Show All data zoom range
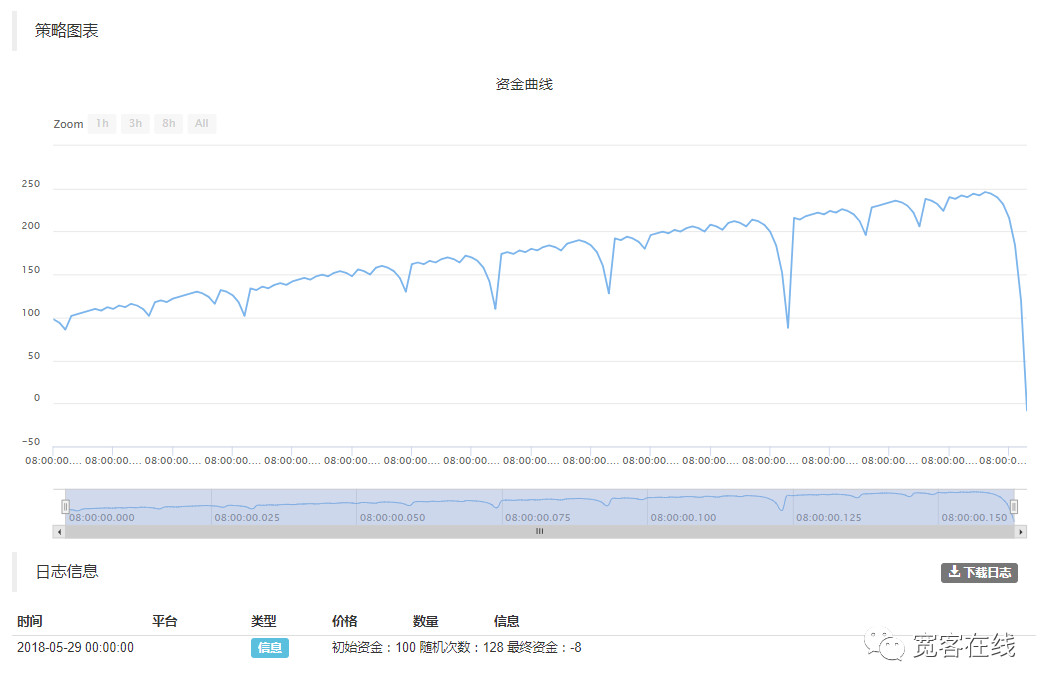 [201, 124]
